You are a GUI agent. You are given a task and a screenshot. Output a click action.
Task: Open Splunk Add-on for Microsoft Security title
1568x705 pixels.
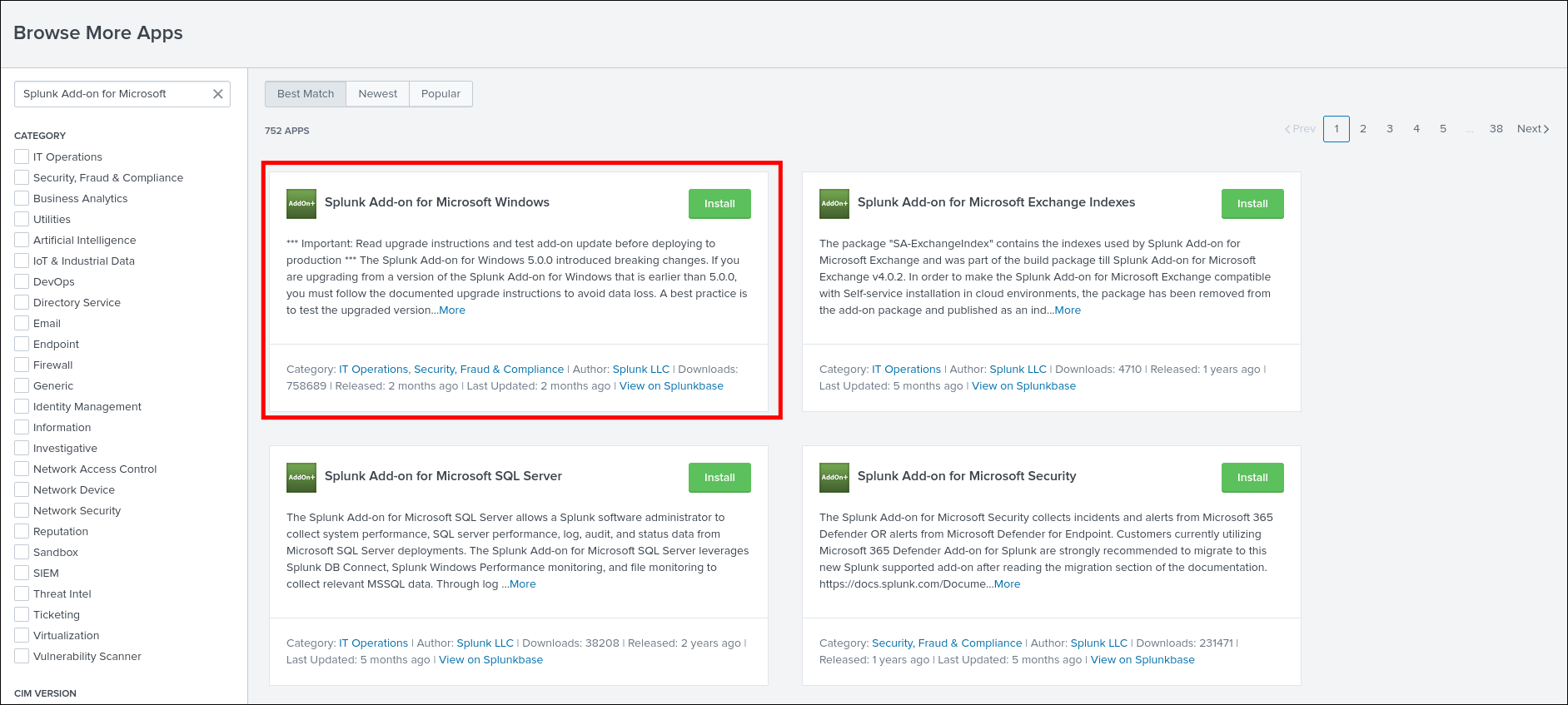[x=967, y=476]
